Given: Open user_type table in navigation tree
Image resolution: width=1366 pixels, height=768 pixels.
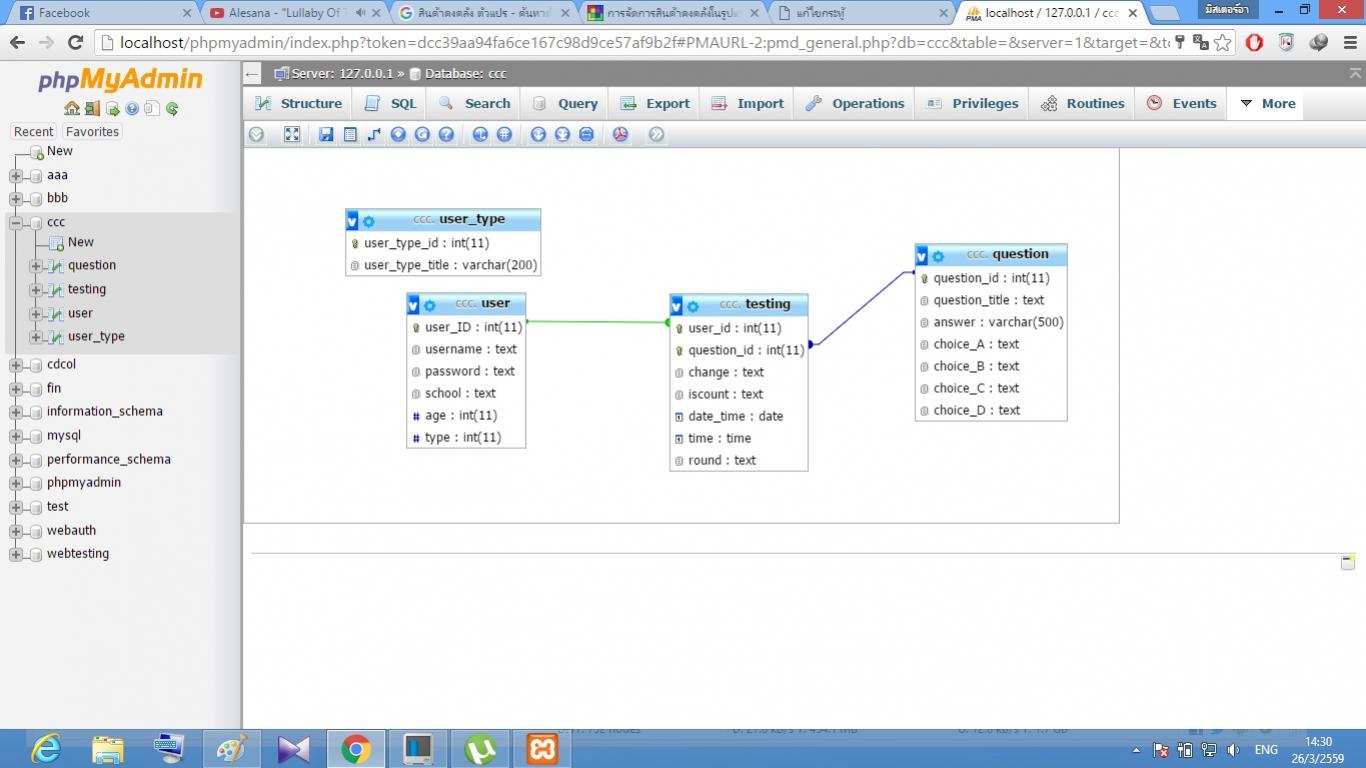Looking at the screenshot, I should tap(96, 337).
